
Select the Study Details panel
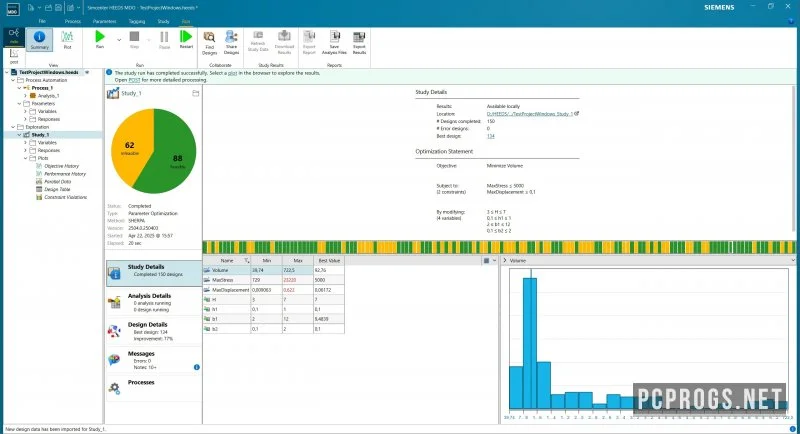154,273
